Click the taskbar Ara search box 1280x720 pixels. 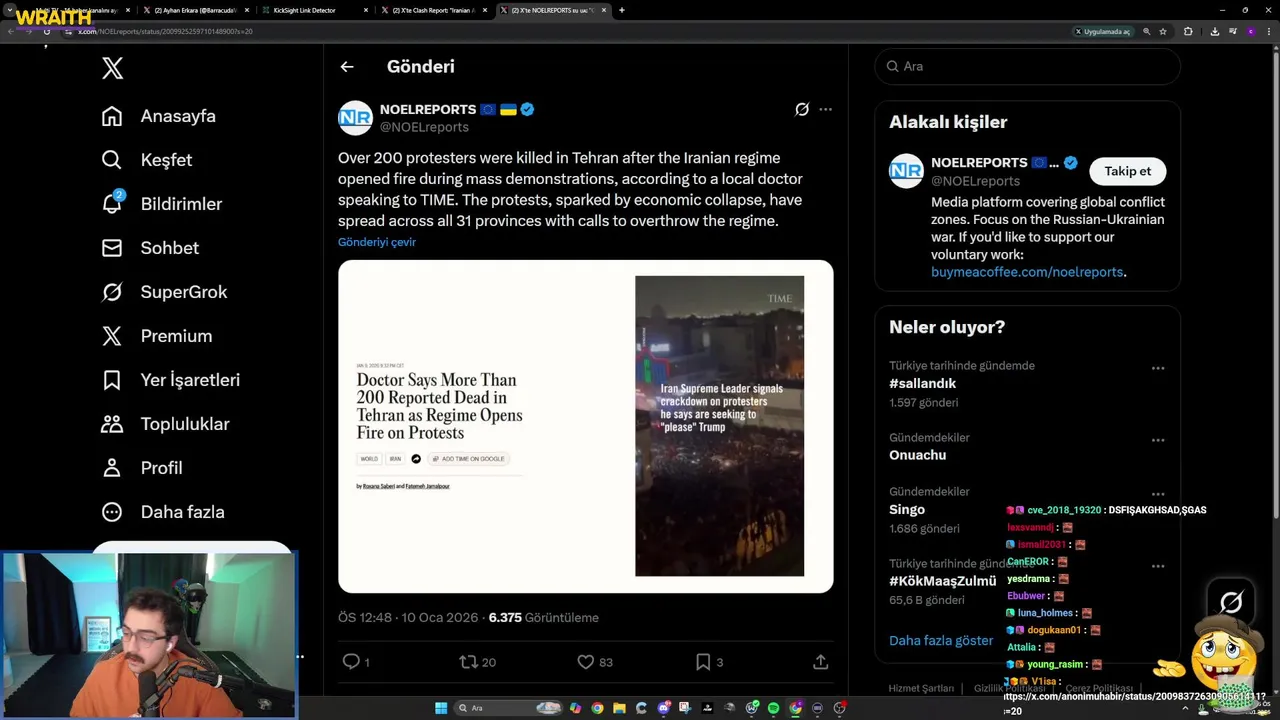click(x=508, y=708)
